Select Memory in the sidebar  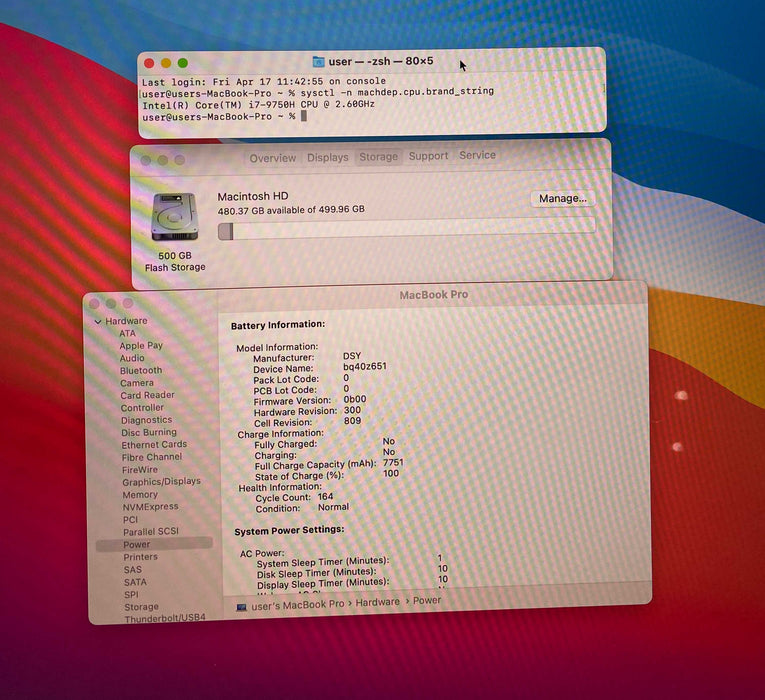tap(140, 495)
